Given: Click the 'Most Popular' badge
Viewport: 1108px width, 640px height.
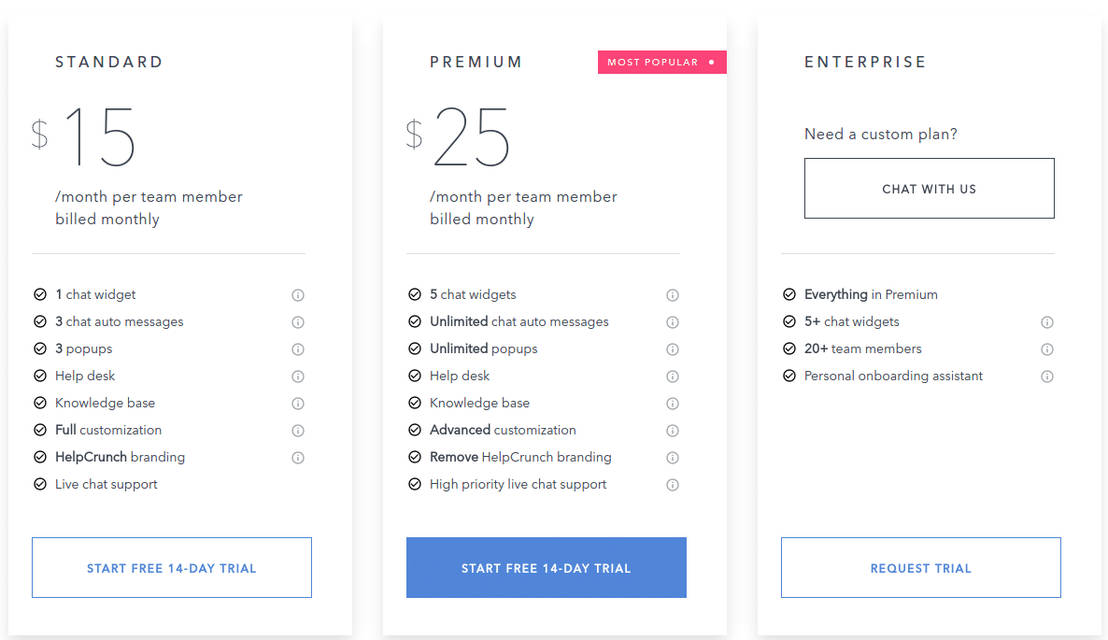Looking at the screenshot, I should tap(661, 62).
